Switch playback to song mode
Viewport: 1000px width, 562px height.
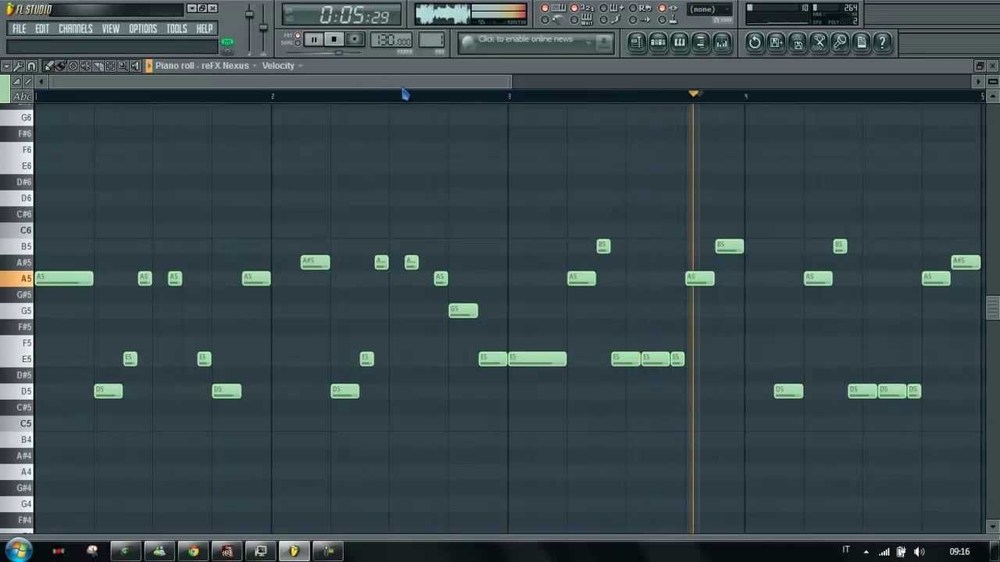[297, 43]
